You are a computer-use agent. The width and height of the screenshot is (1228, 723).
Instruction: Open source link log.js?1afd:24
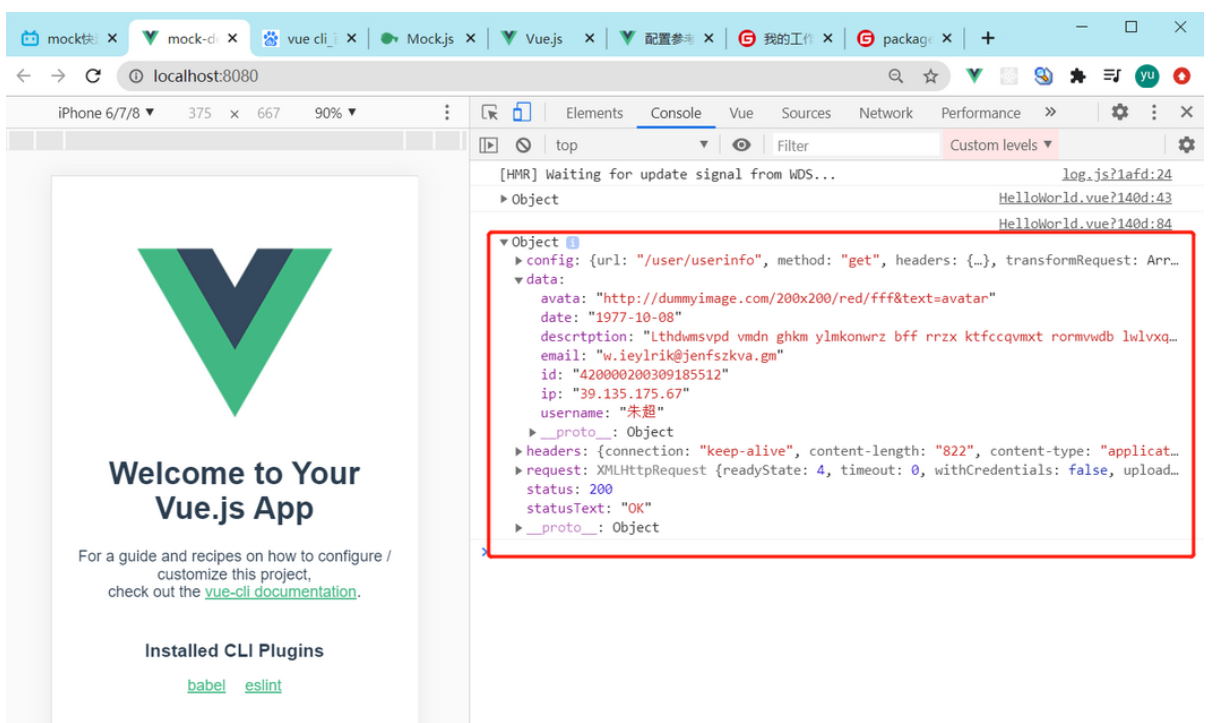coord(1117,174)
